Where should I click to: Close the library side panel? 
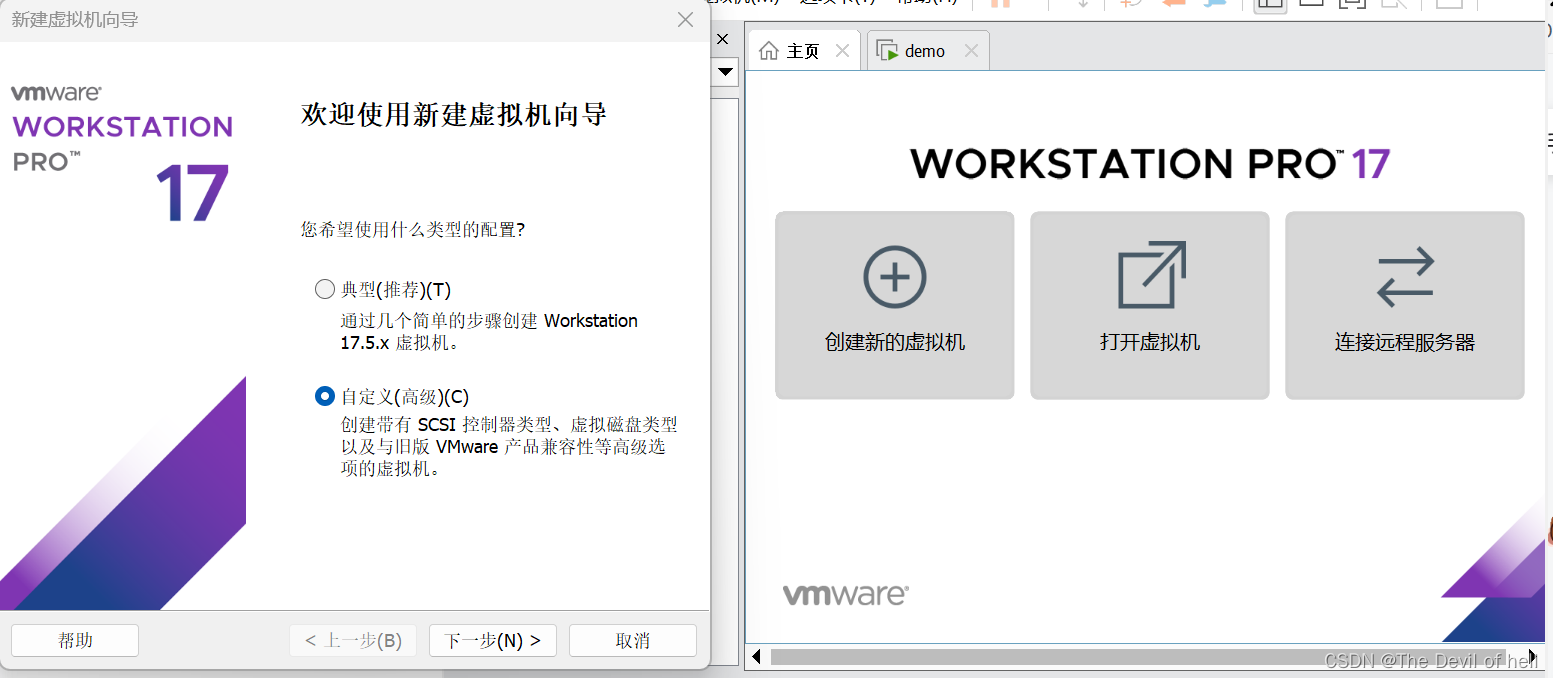[724, 39]
